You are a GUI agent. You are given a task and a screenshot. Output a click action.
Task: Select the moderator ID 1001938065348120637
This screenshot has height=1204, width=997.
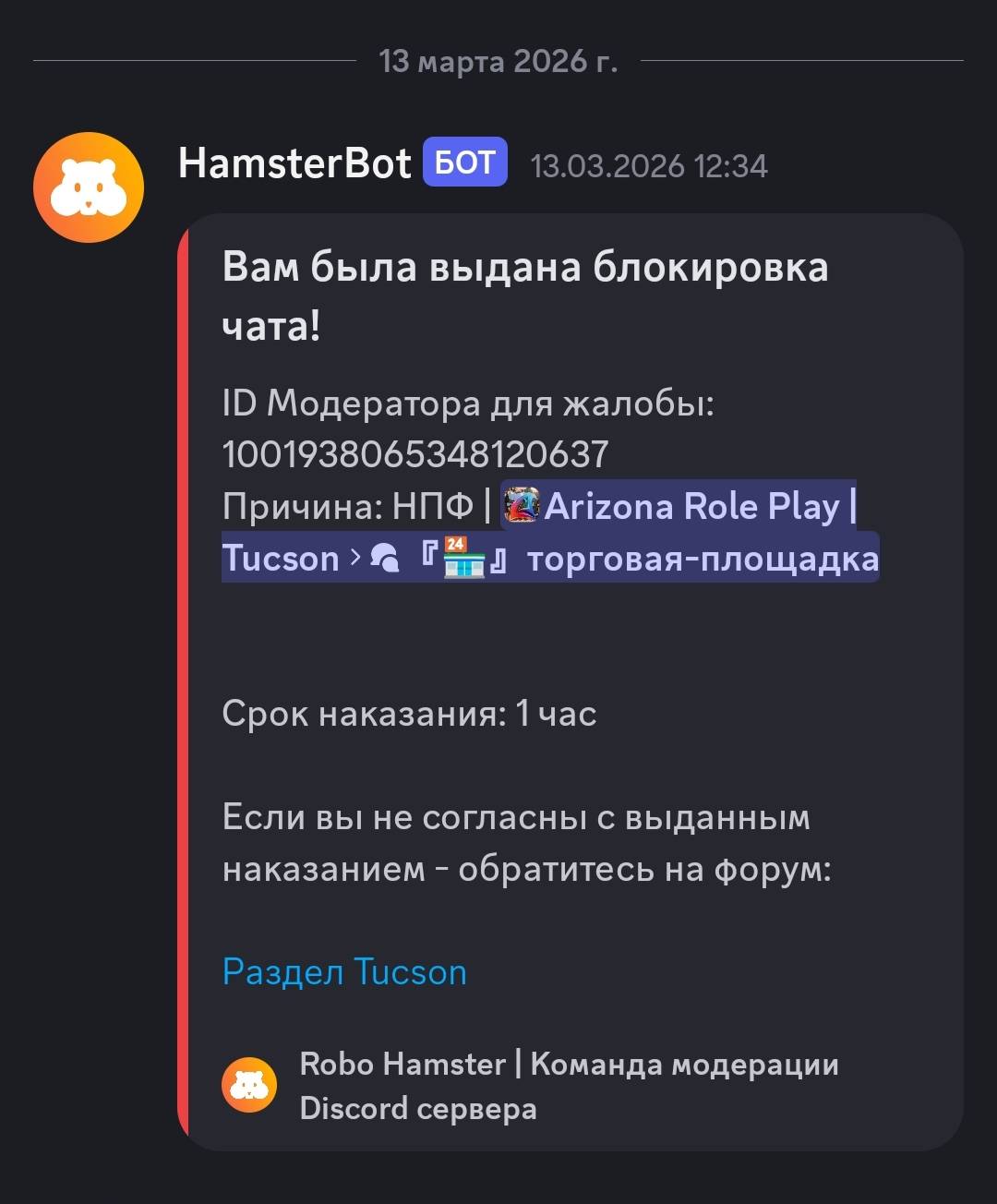click(x=415, y=454)
